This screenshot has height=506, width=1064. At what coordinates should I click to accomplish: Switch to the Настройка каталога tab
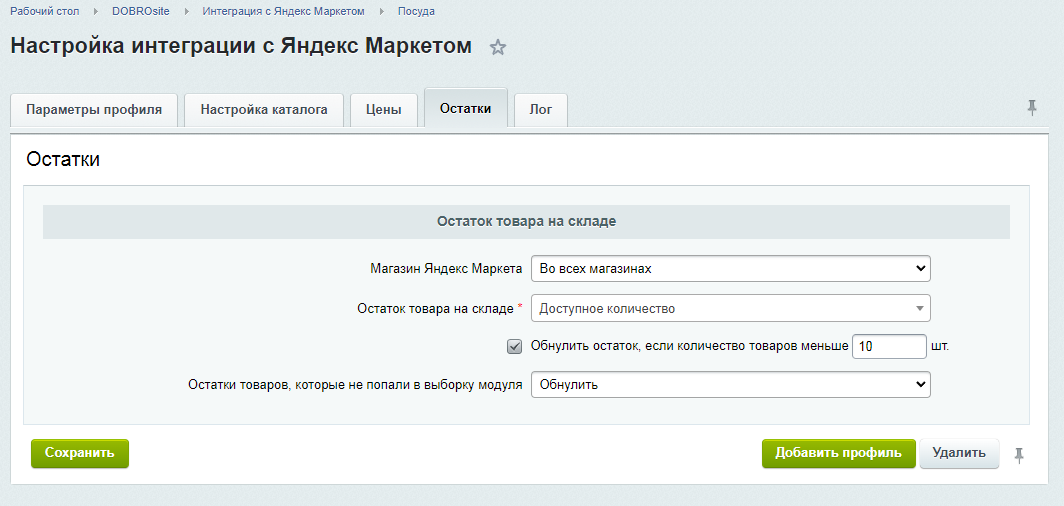264,110
